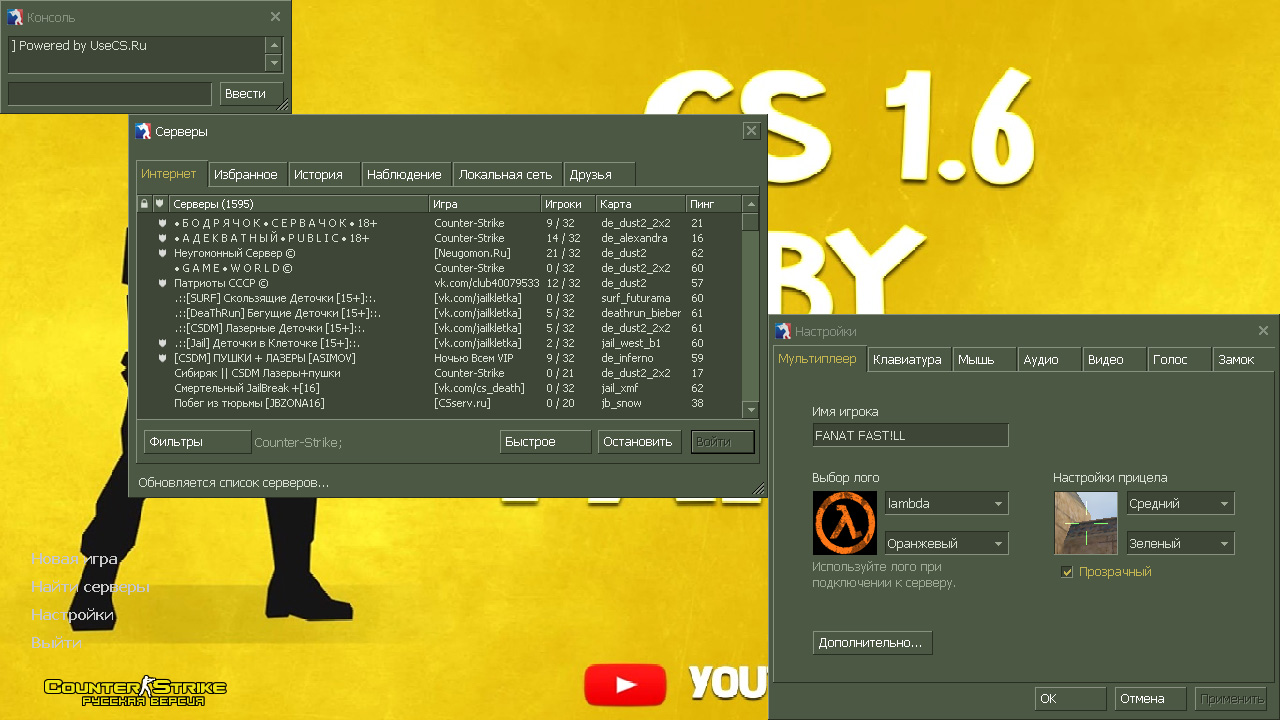The height and width of the screenshot is (720, 1280).
Task: Click the Отмена button in settings
Action: (x=1150, y=699)
